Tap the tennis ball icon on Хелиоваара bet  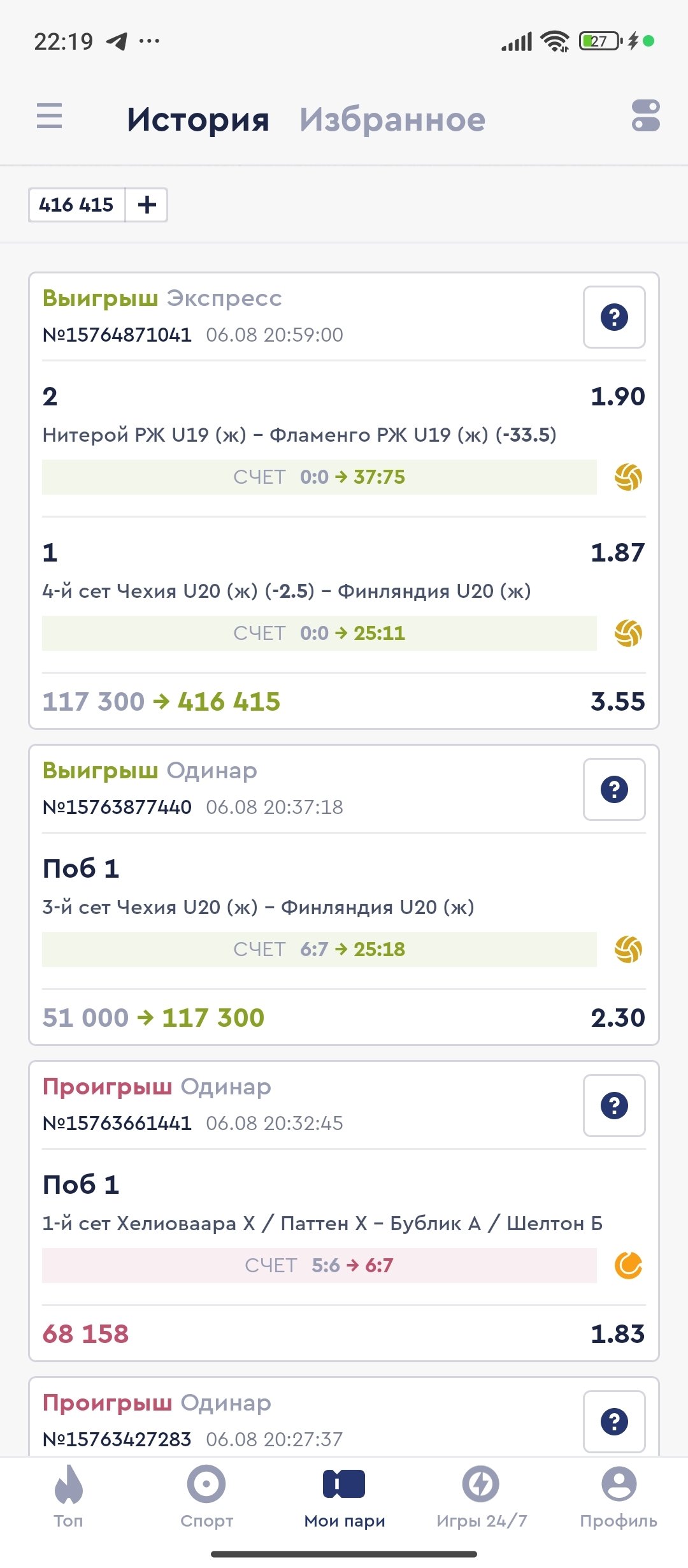click(x=628, y=1265)
